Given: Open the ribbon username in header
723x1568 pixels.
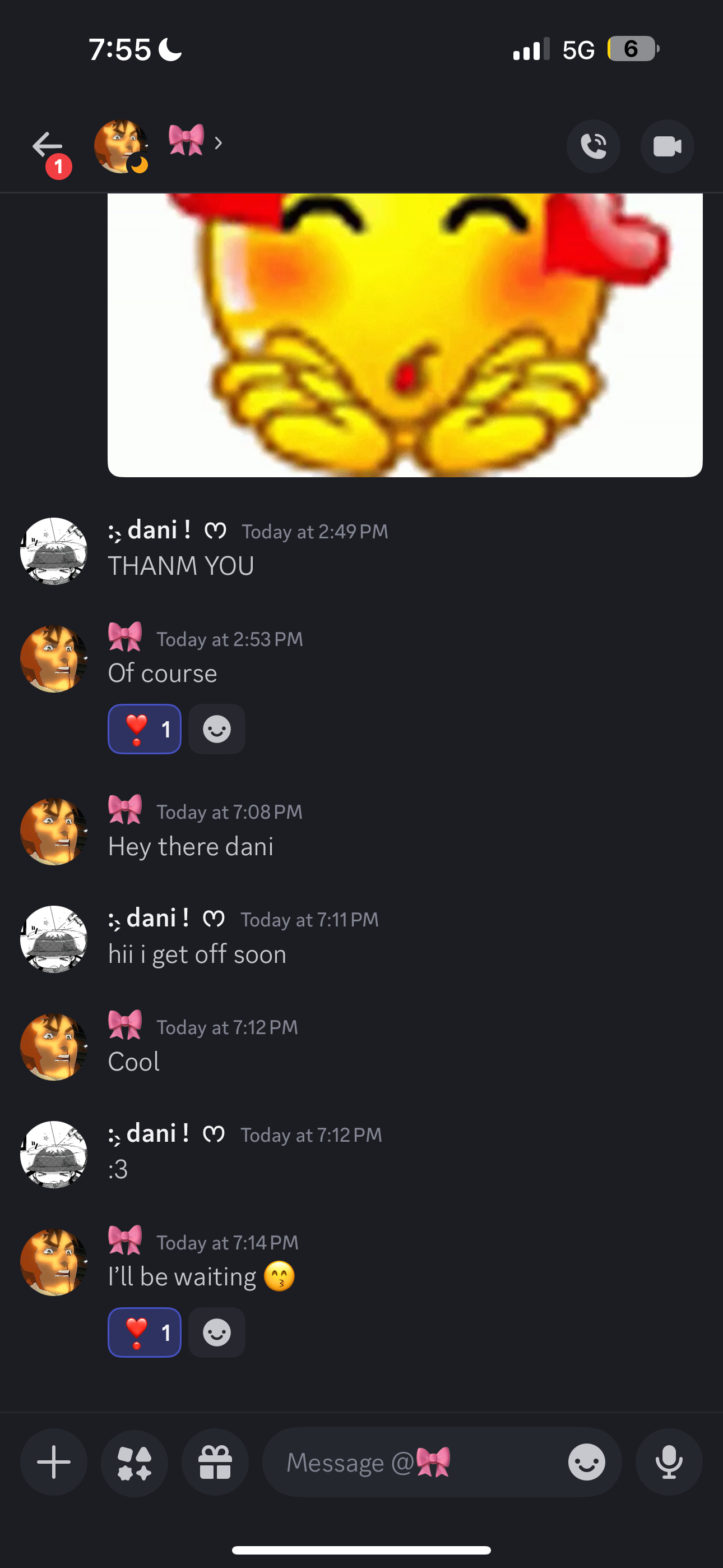Looking at the screenshot, I should [x=186, y=141].
